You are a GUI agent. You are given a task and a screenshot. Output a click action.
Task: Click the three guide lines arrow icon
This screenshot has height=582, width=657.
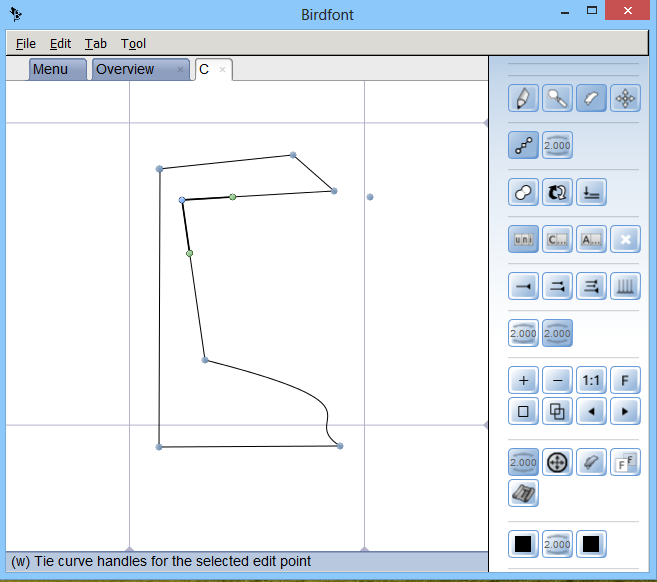pyautogui.click(x=591, y=286)
